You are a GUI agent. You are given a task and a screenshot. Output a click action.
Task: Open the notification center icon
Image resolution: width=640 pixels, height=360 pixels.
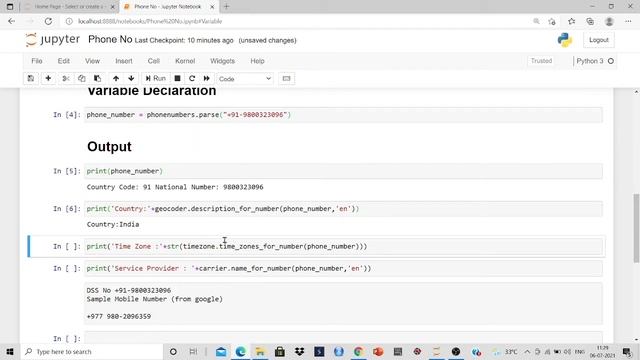click(627, 351)
